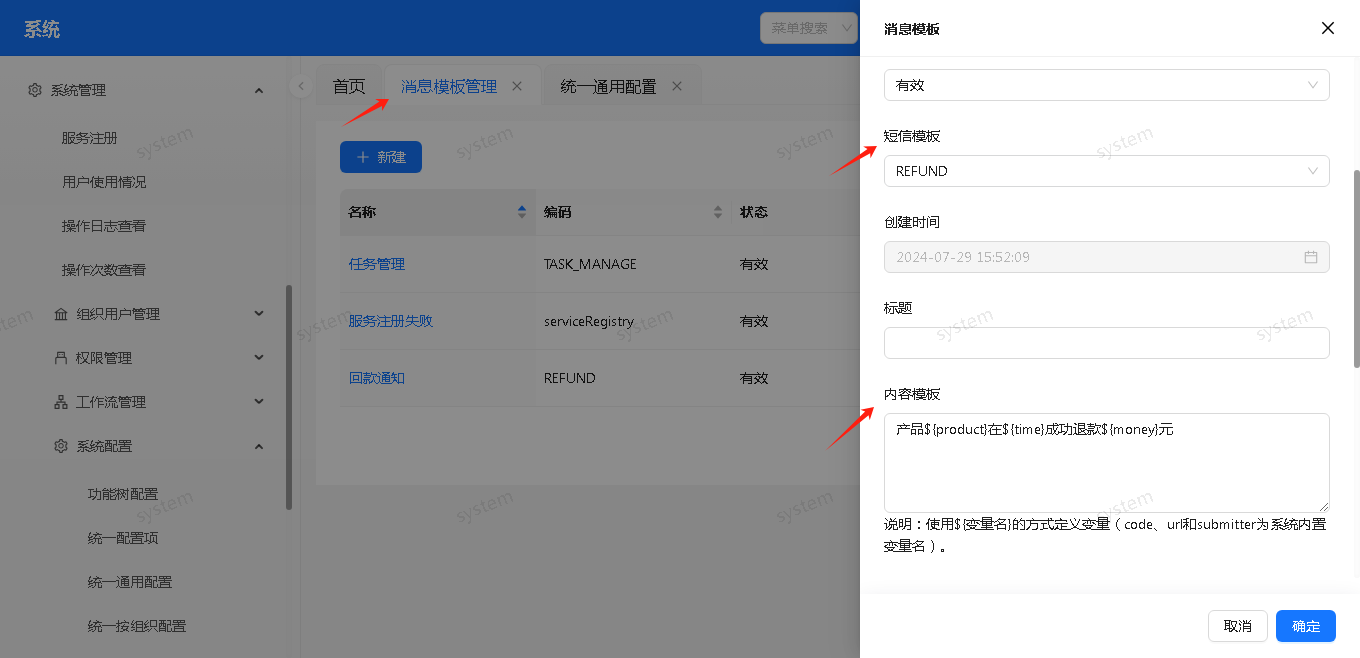Click the 取消 button
This screenshot has width=1360, height=658.
(1237, 626)
